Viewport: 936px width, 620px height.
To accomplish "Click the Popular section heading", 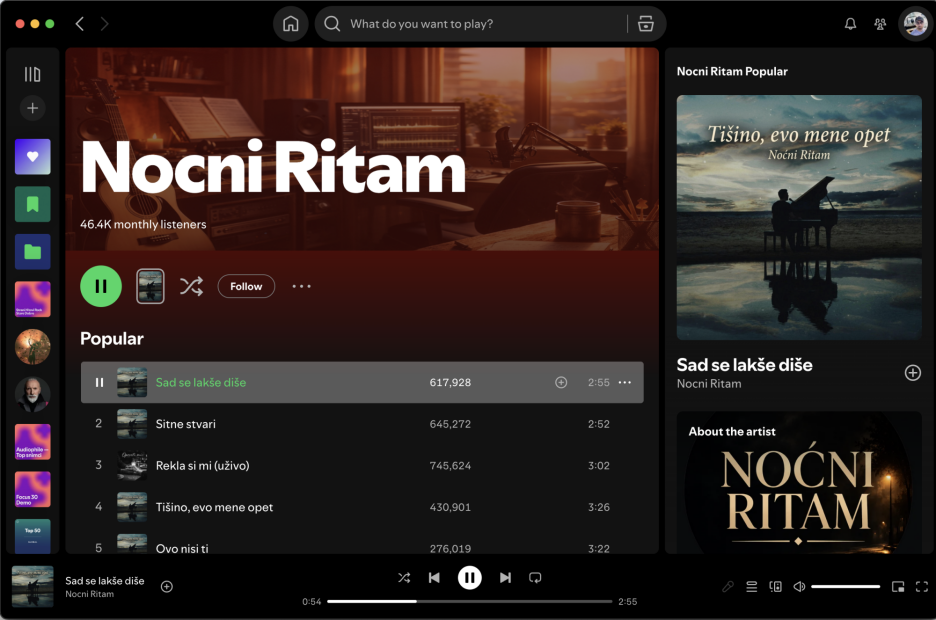I will (112, 338).
